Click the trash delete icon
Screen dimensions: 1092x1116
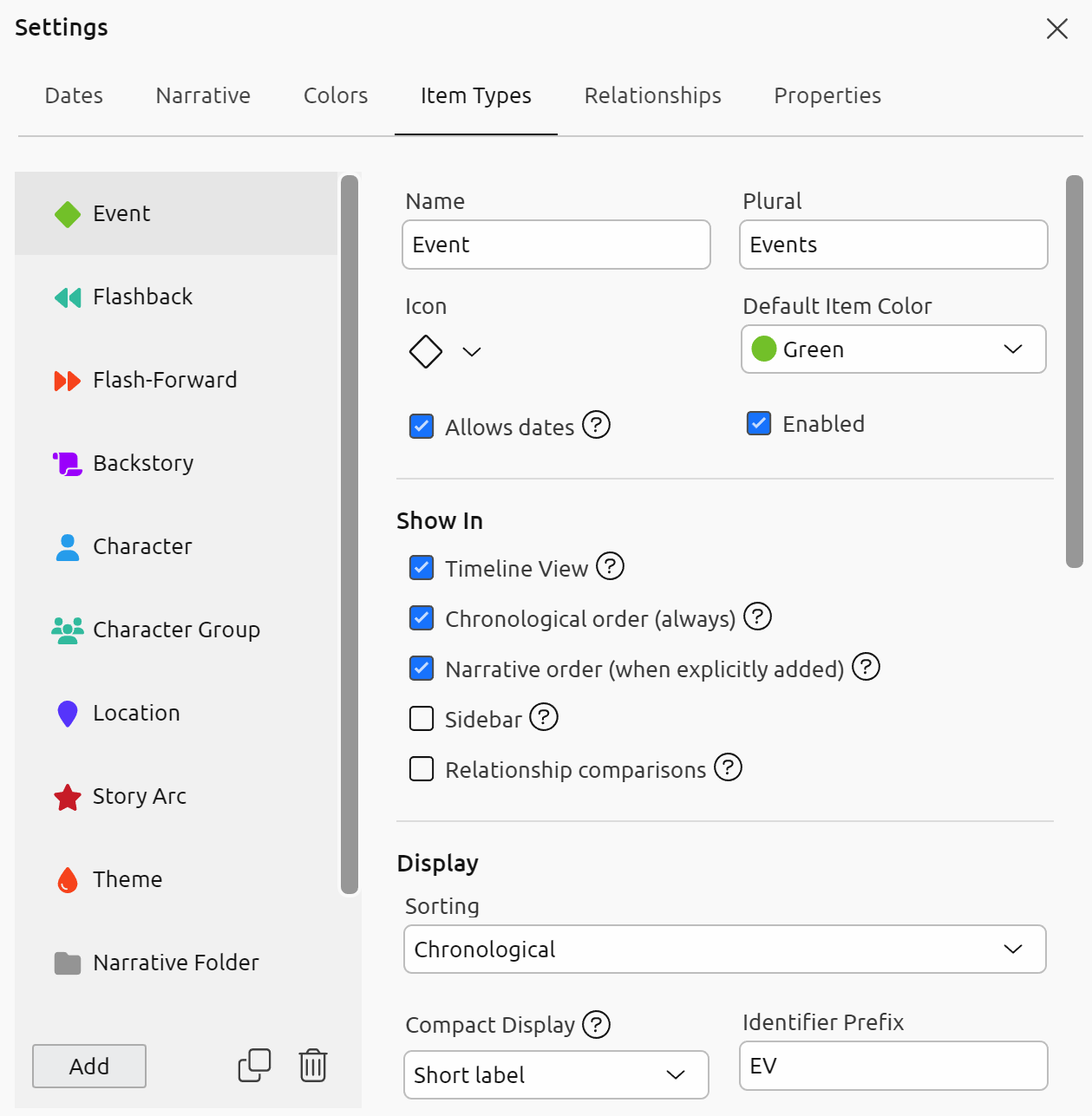click(x=312, y=1065)
